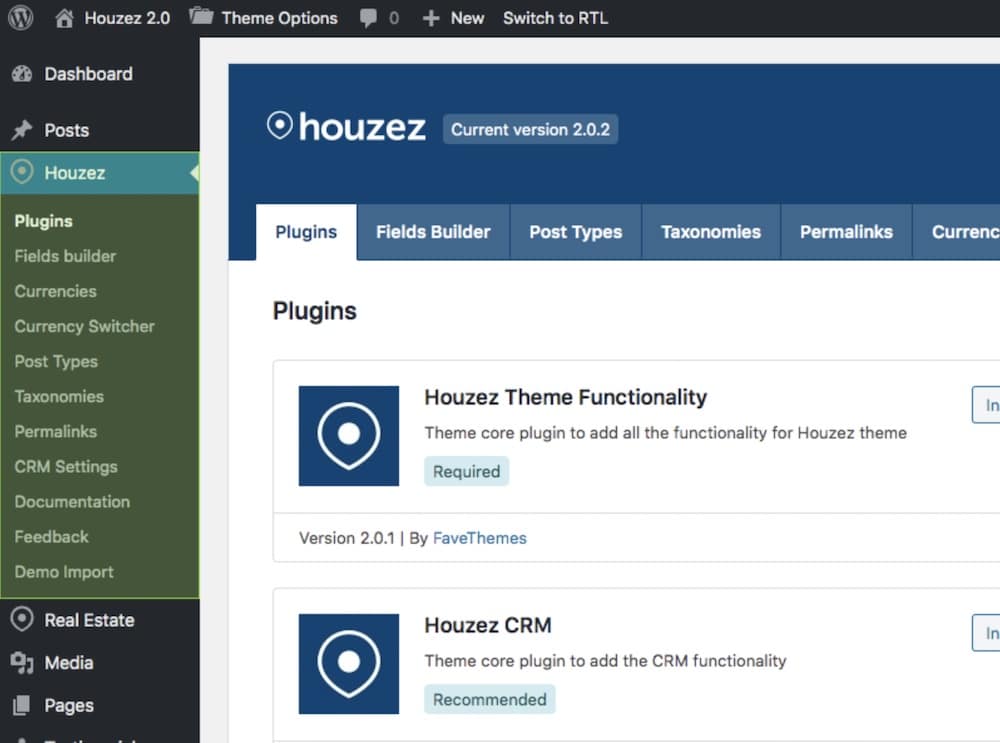This screenshot has height=743, width=1000.
Task: Click the comments bubble icon
Action: pos(369,18)
